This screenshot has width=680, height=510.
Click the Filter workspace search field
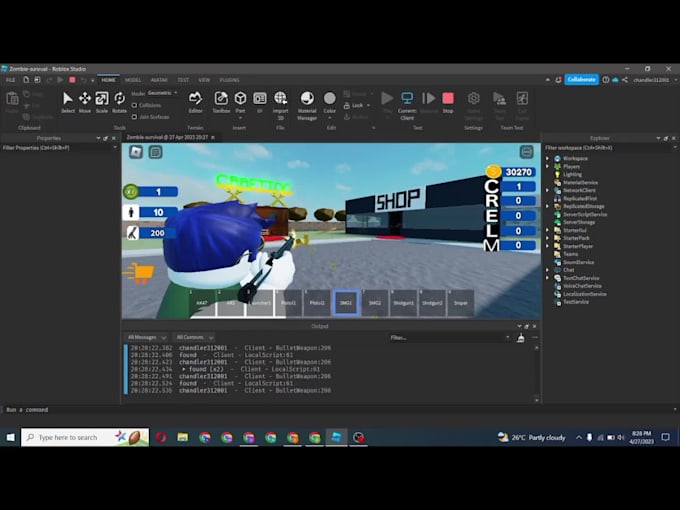pos(609,147)
